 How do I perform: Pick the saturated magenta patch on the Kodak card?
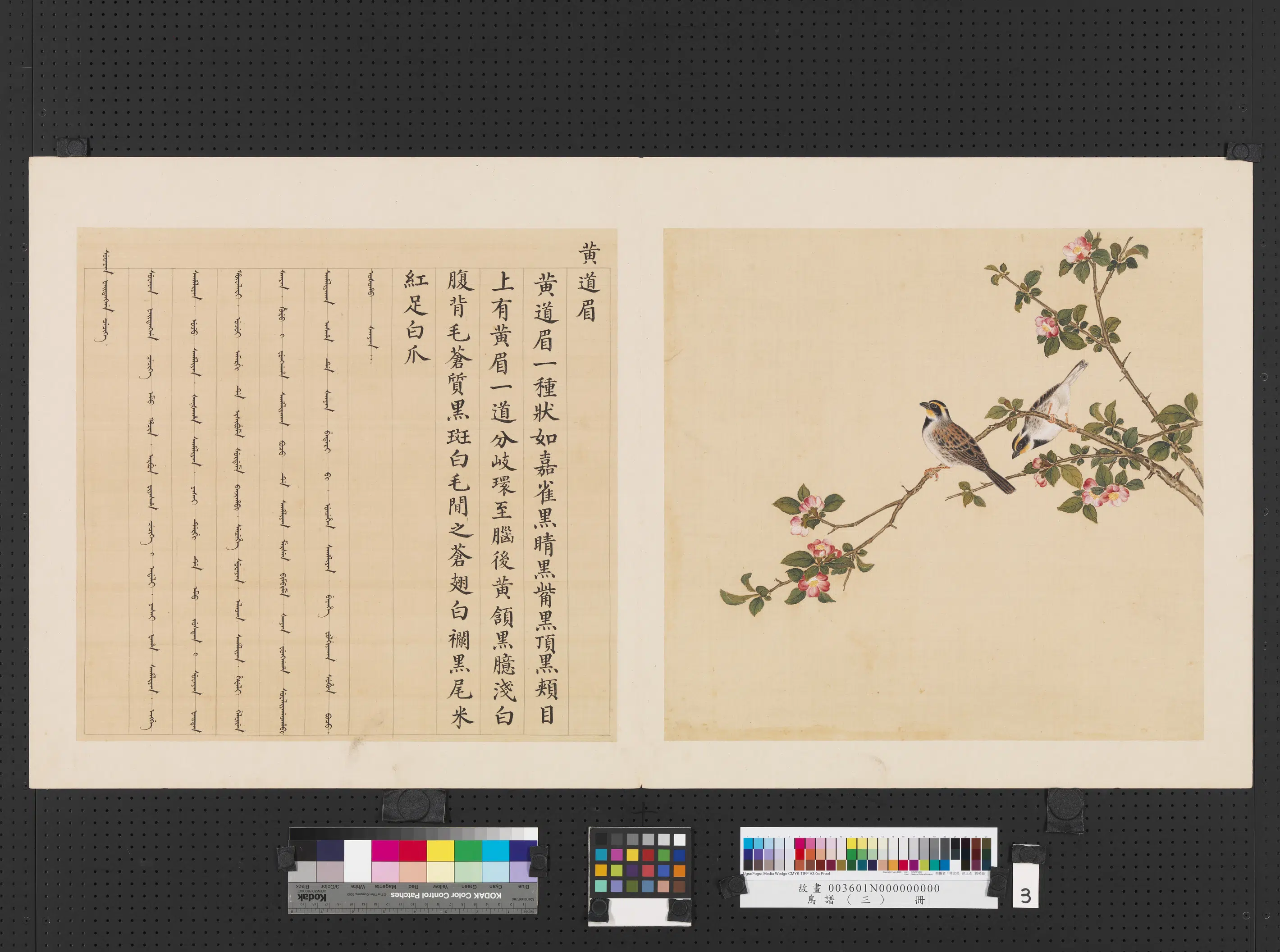pyautogui.click(x=385, y=851)
